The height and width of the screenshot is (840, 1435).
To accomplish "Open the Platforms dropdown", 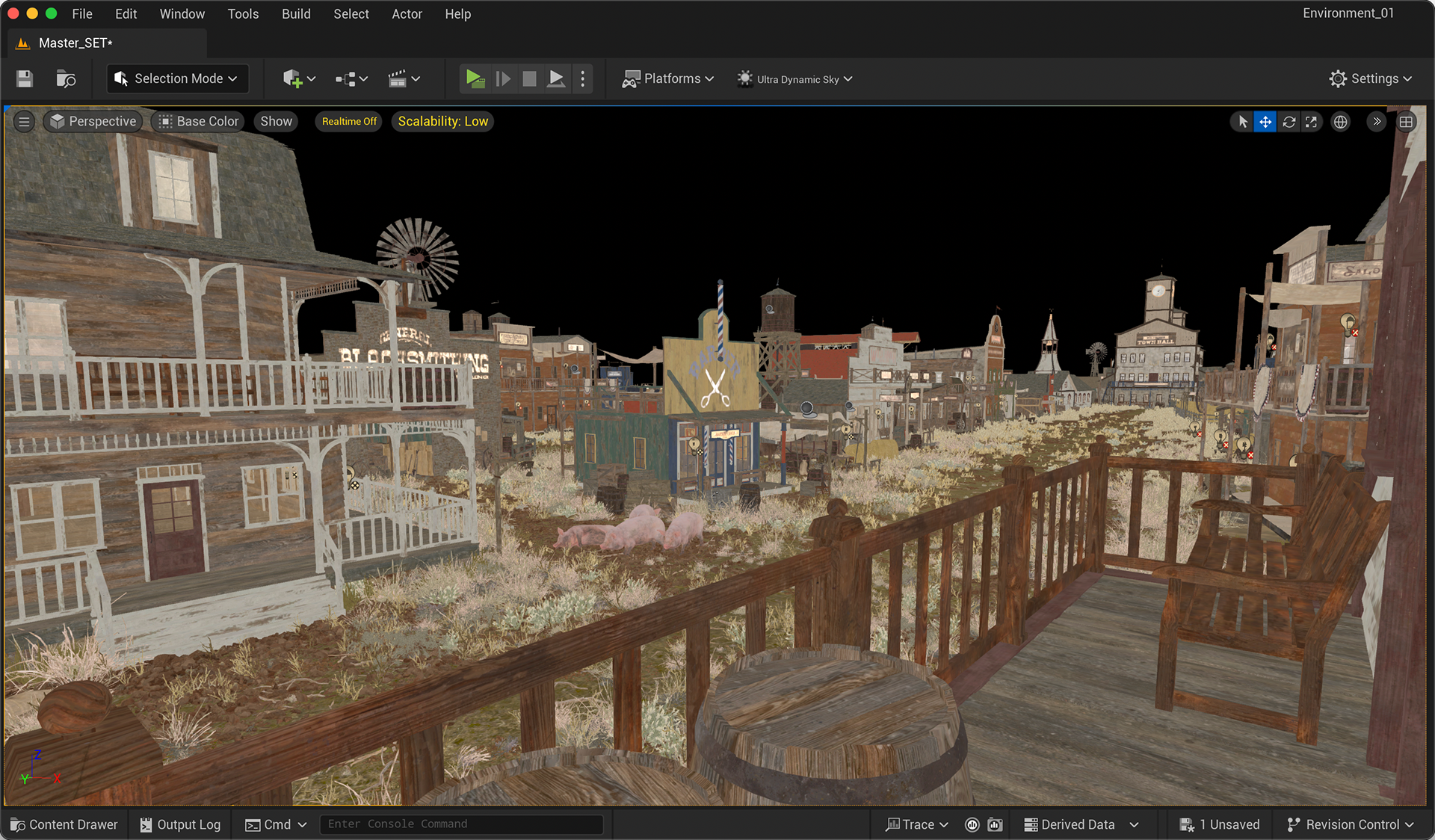I will tap(668, 78).
